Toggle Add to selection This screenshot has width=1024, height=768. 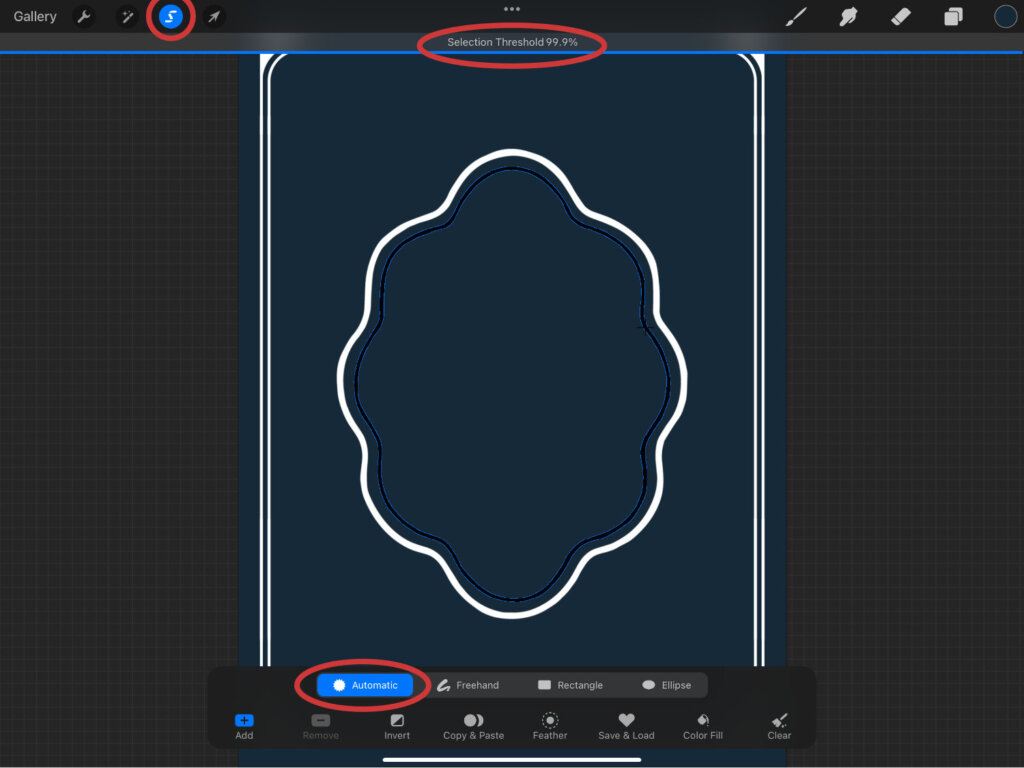coord(244,726)
